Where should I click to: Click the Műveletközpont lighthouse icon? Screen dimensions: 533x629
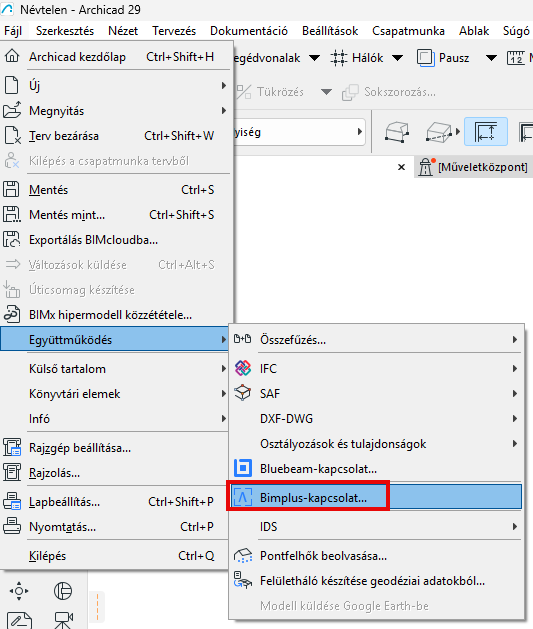pos(426,167)
